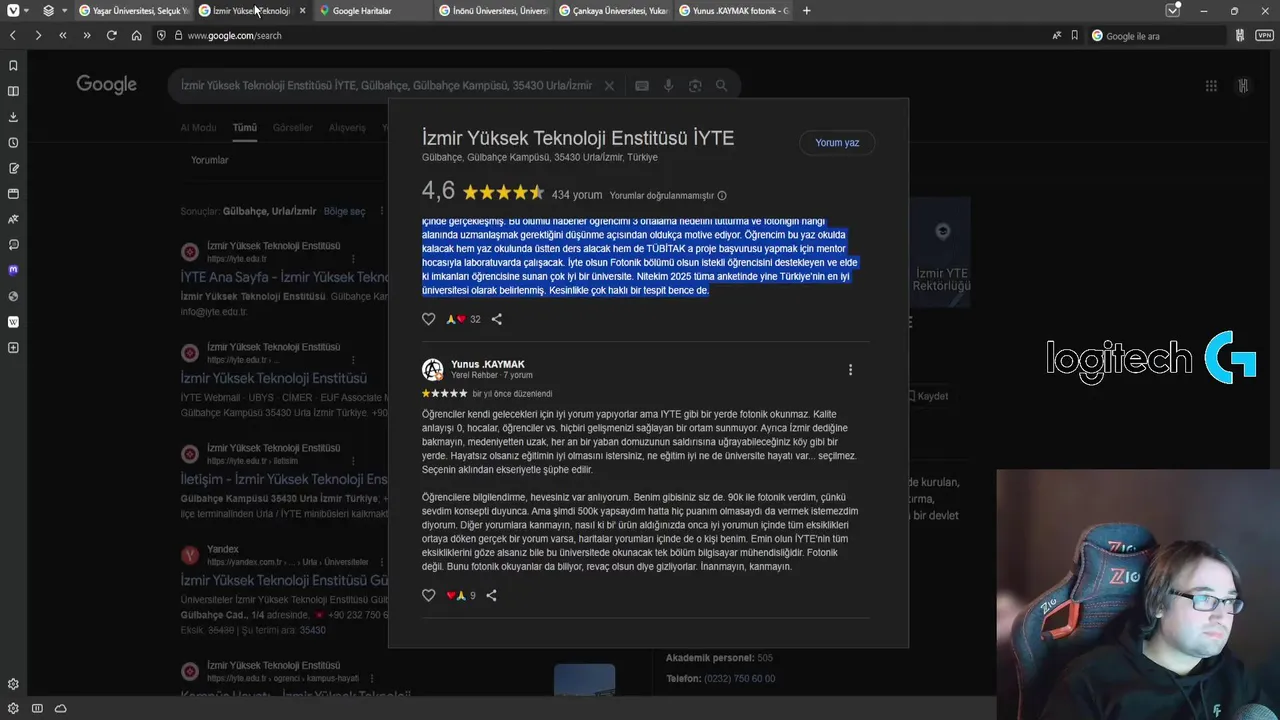Screen dimensions: 1280x720
Task: Click the address bar URL
Action: [234, 36]
